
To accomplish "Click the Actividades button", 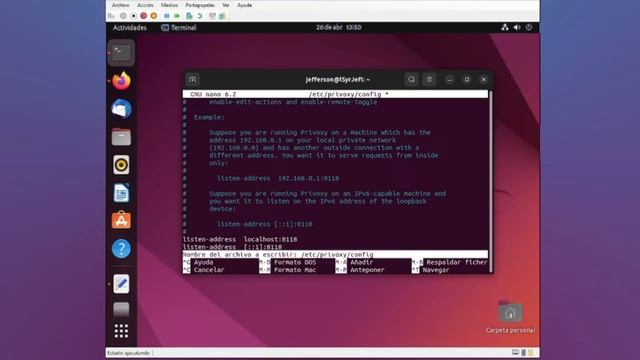I will pyautogui.click(x=130, y=28).
